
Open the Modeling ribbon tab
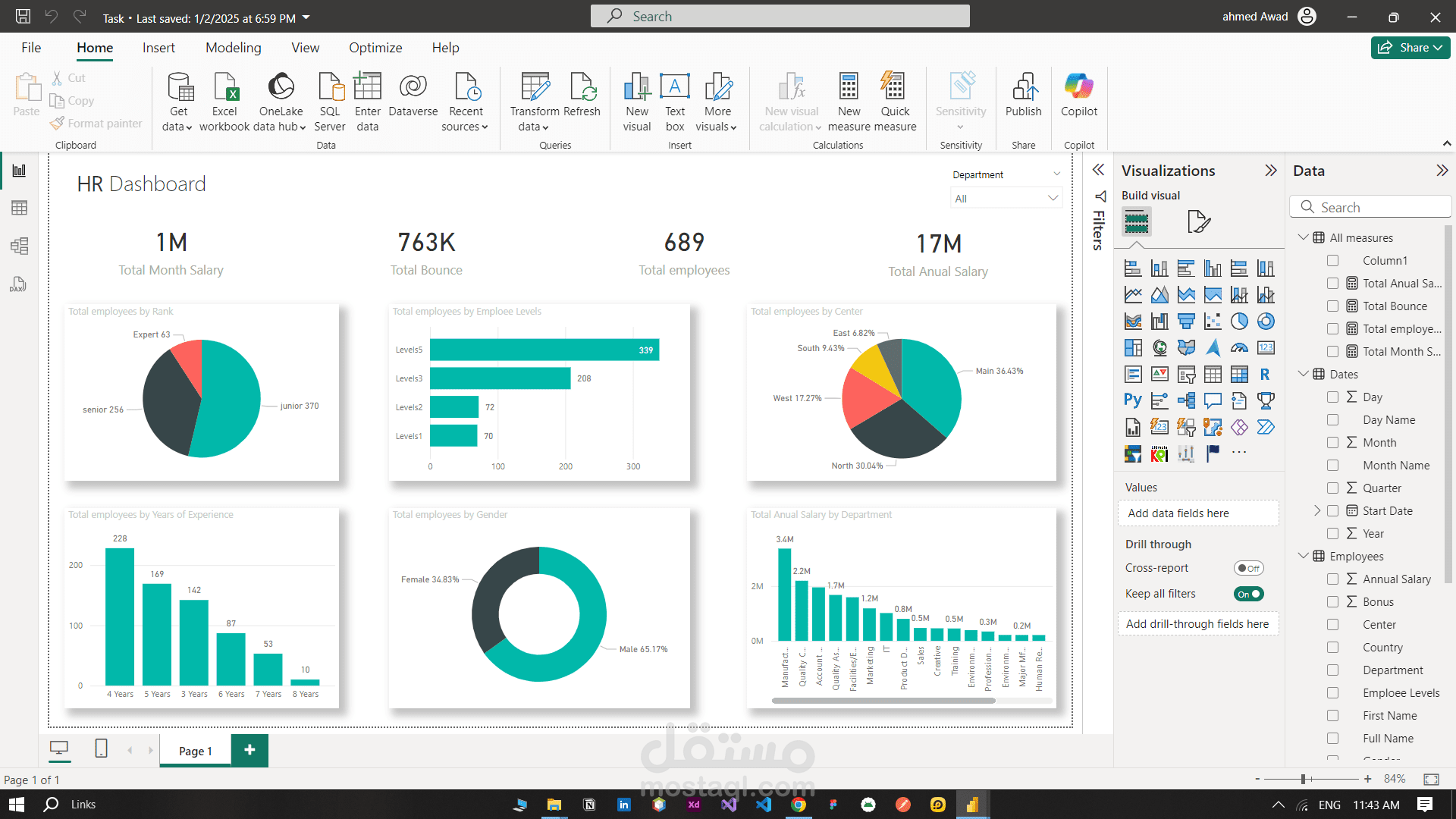pyautogui.click(x=233, y=48)
